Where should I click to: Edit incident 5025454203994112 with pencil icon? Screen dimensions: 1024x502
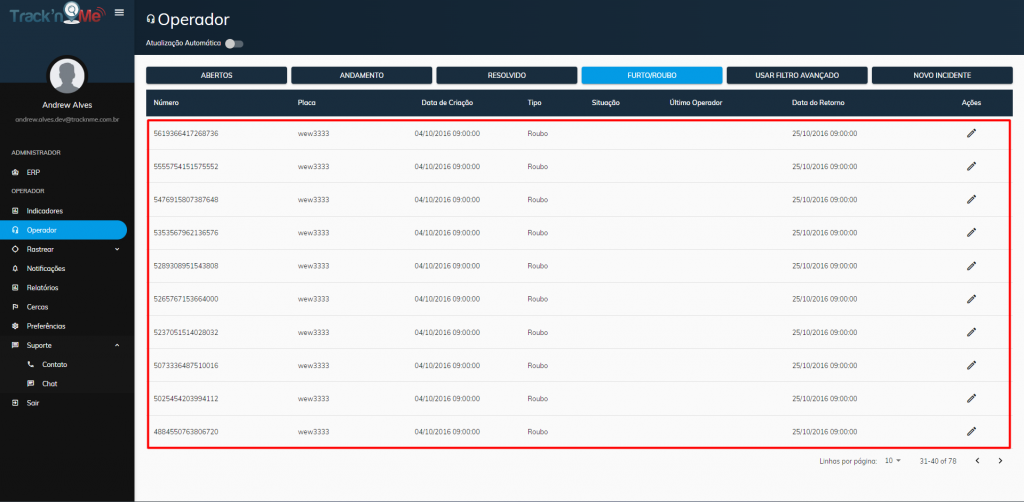971,398
